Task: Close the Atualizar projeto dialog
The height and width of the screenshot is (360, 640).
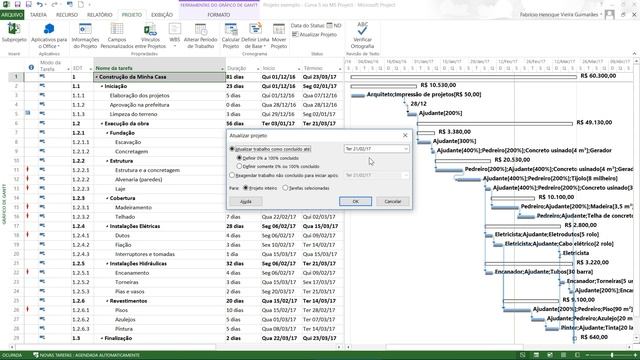Action: [405, 135]
